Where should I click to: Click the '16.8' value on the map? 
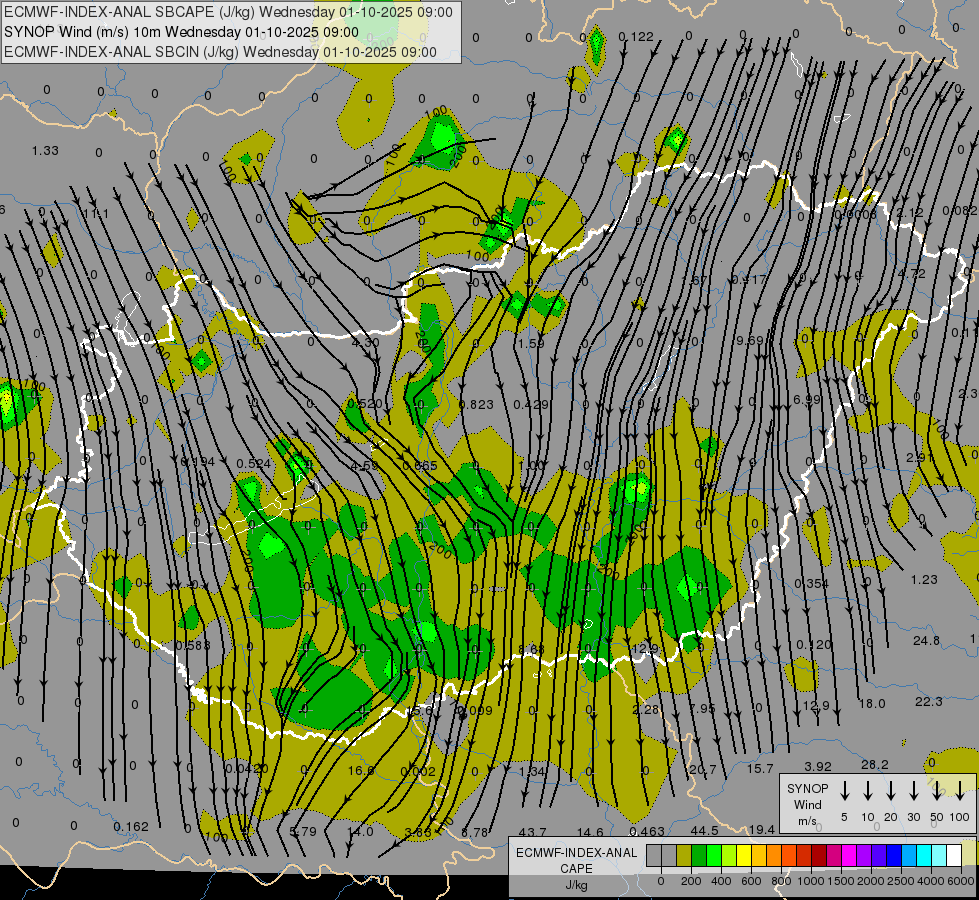coord(361,771)
